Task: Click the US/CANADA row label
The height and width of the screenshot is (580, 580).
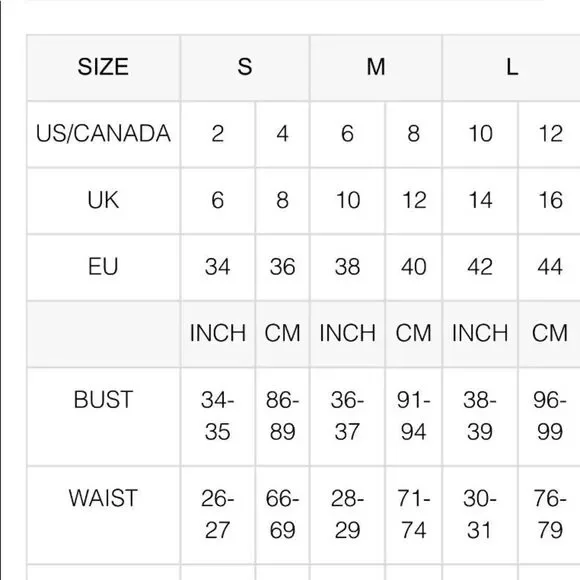Action: coord(103,134)
